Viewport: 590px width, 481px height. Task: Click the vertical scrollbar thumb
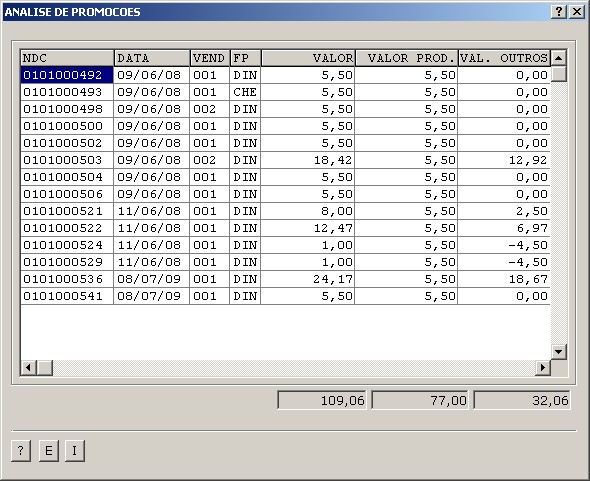tap(558, 74)
